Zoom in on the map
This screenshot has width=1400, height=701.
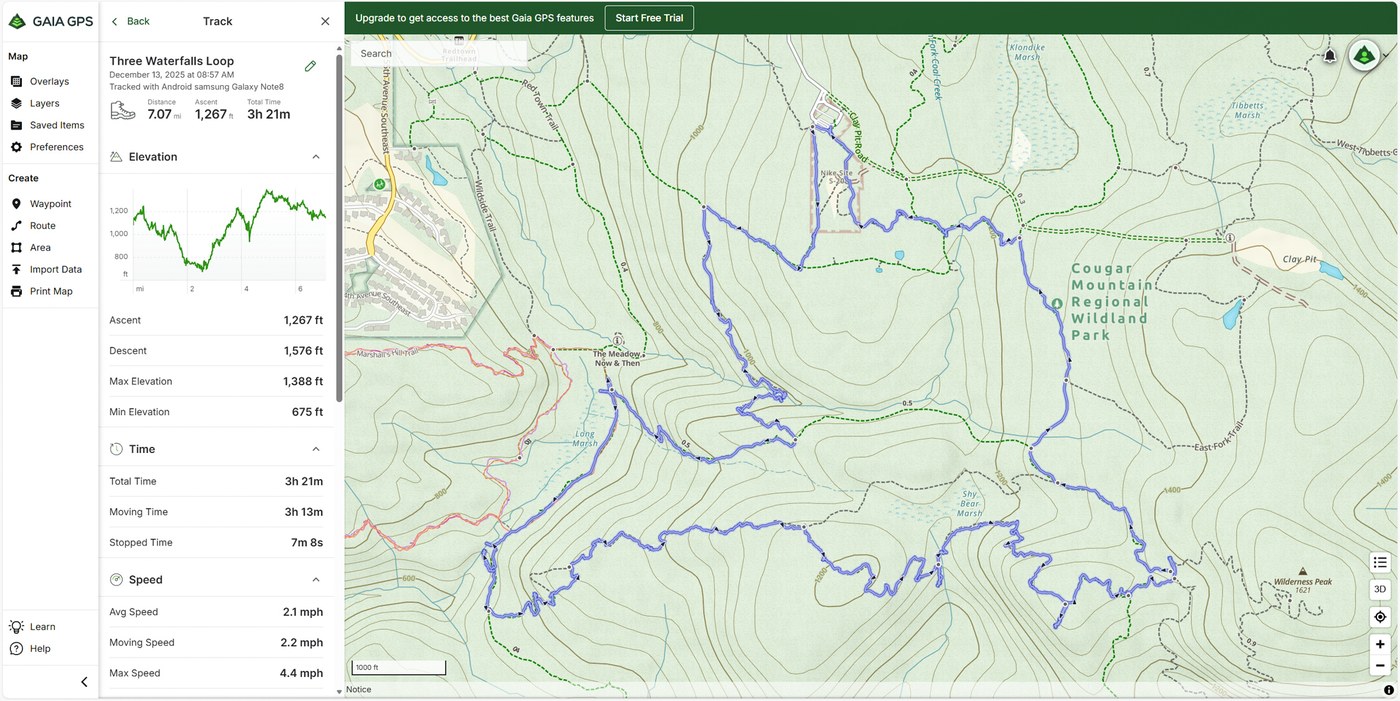pos(1380,644)
